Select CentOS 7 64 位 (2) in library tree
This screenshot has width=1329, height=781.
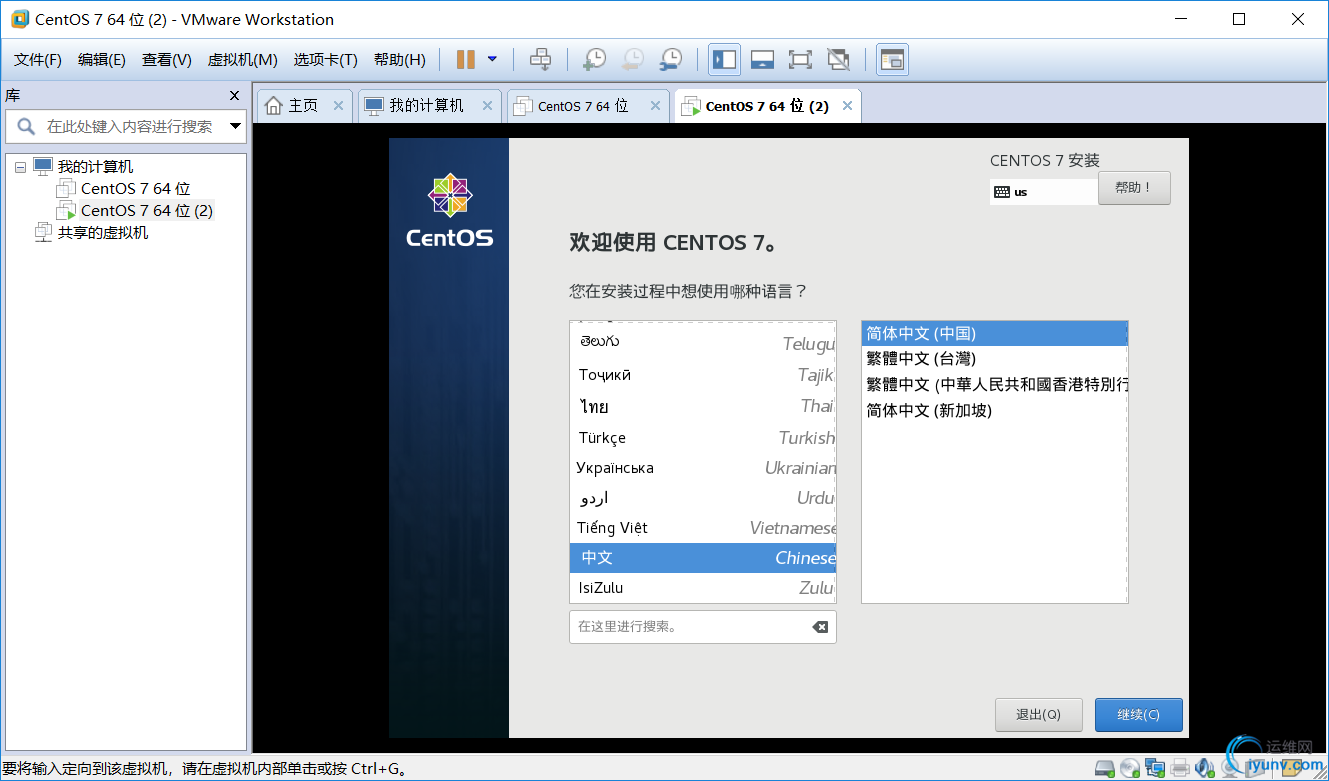click(x=146, y=211)
